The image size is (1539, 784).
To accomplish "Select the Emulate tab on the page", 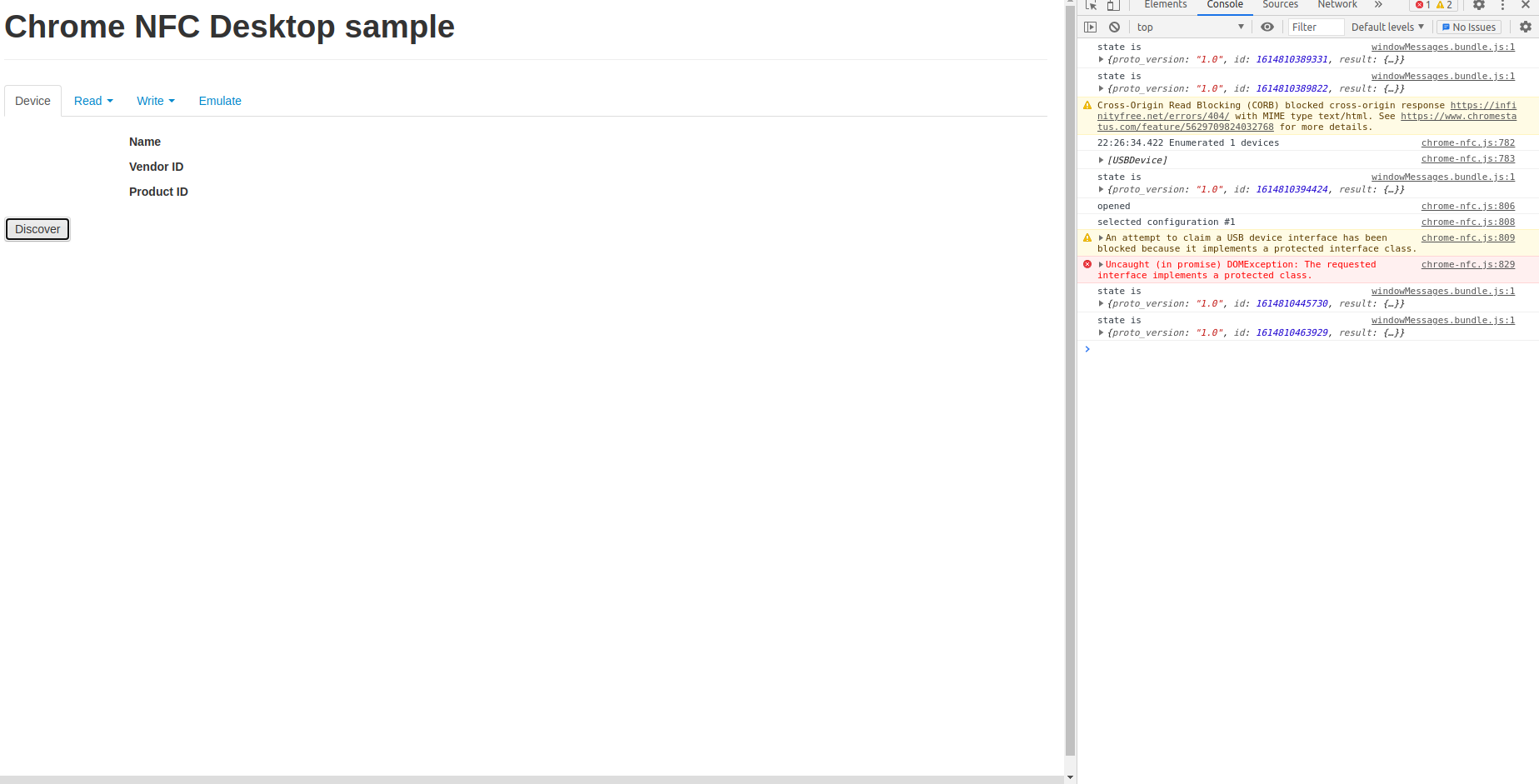I will tap(220, 101).
